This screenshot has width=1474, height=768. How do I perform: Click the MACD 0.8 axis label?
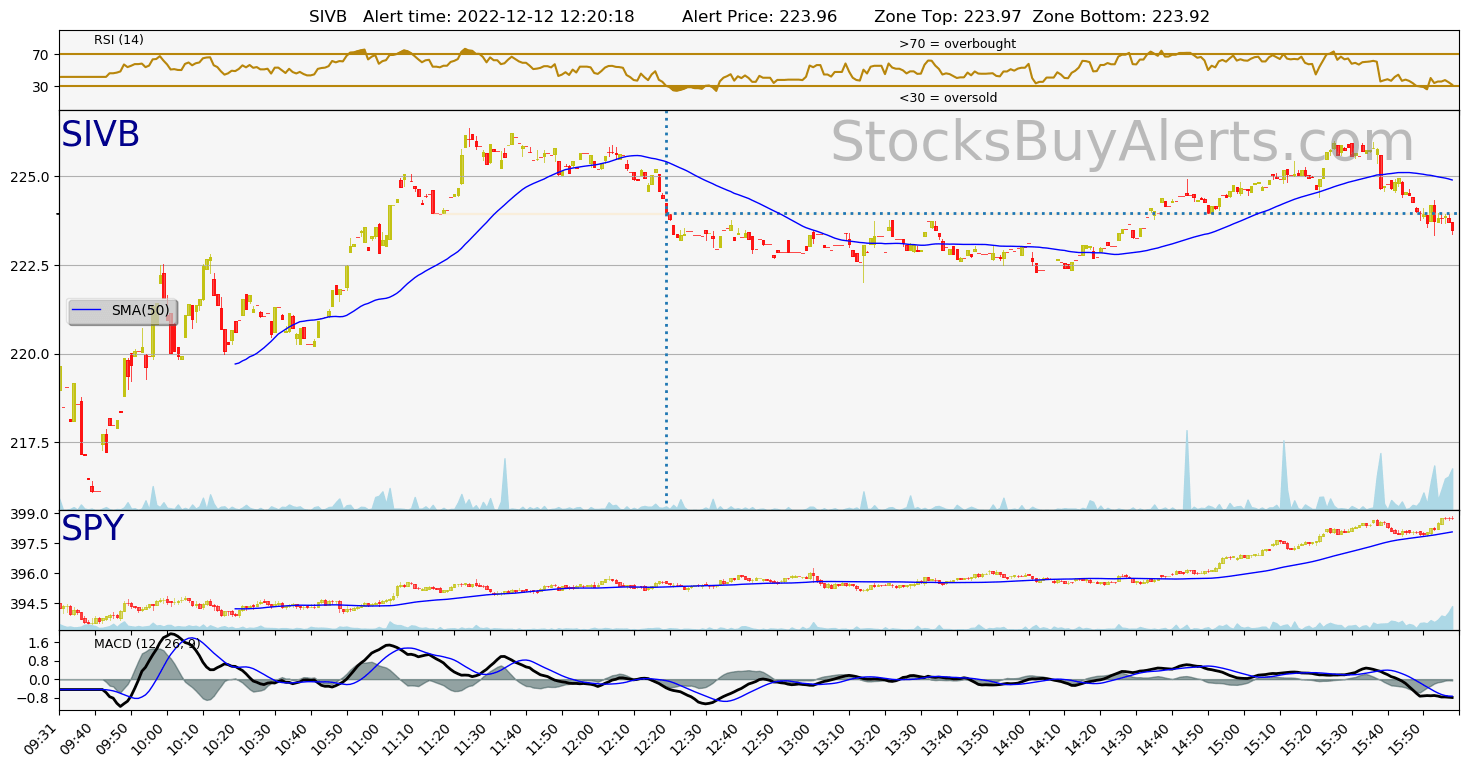[40, 661]
